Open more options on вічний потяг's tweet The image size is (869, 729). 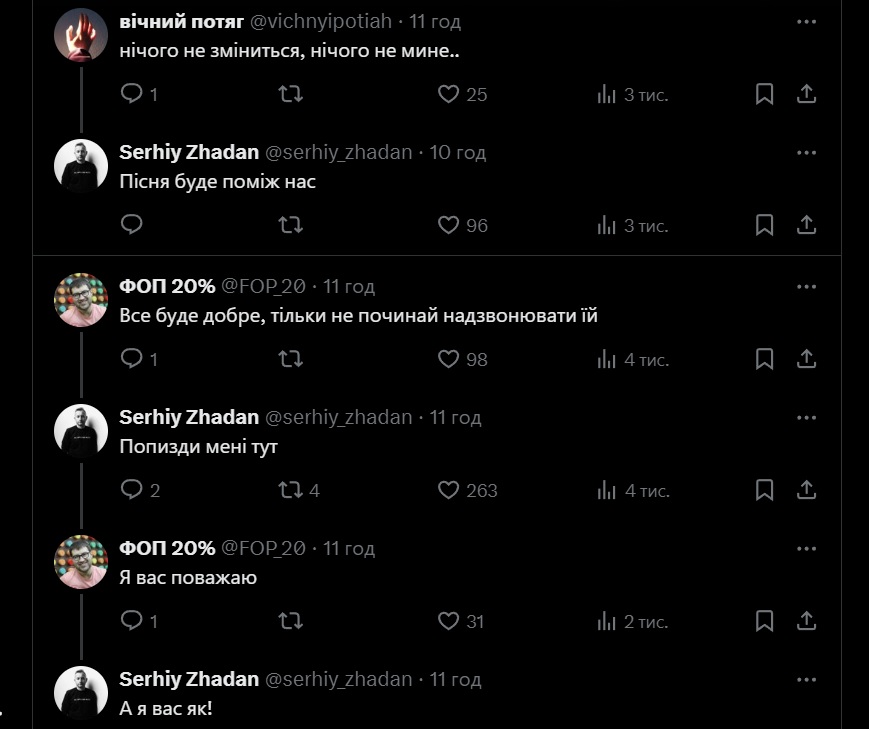coord(807,21)
